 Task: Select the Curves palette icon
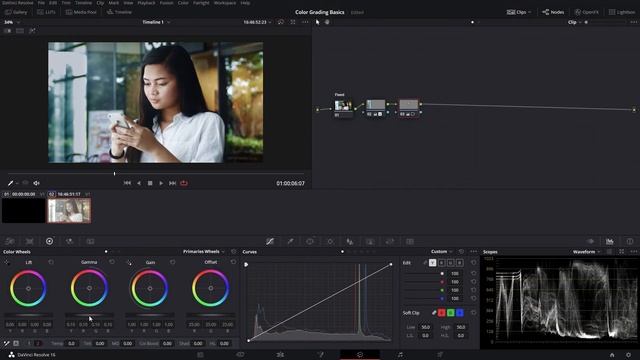(270, 241)
